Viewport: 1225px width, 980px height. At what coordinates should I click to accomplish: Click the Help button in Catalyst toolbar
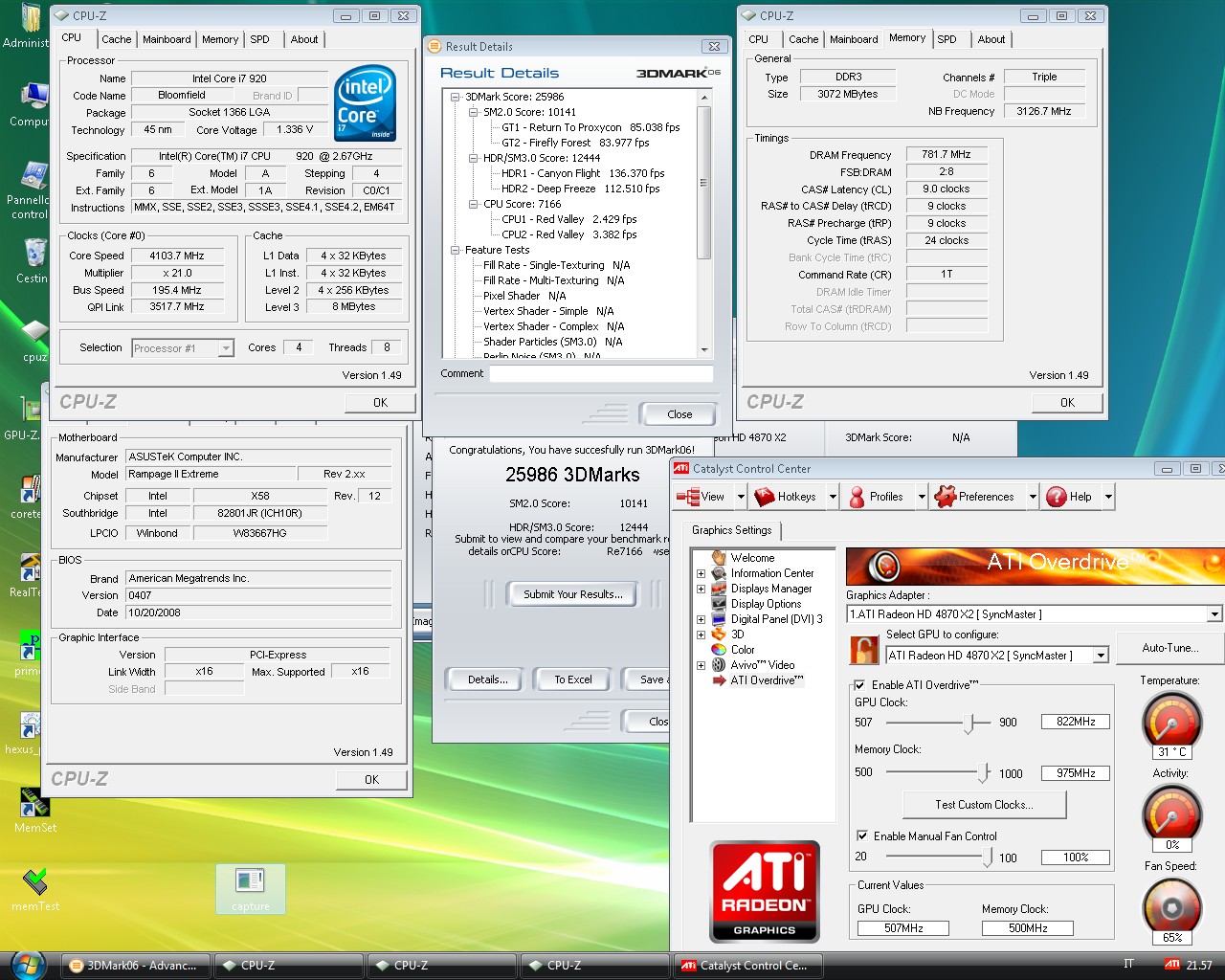1069,497
